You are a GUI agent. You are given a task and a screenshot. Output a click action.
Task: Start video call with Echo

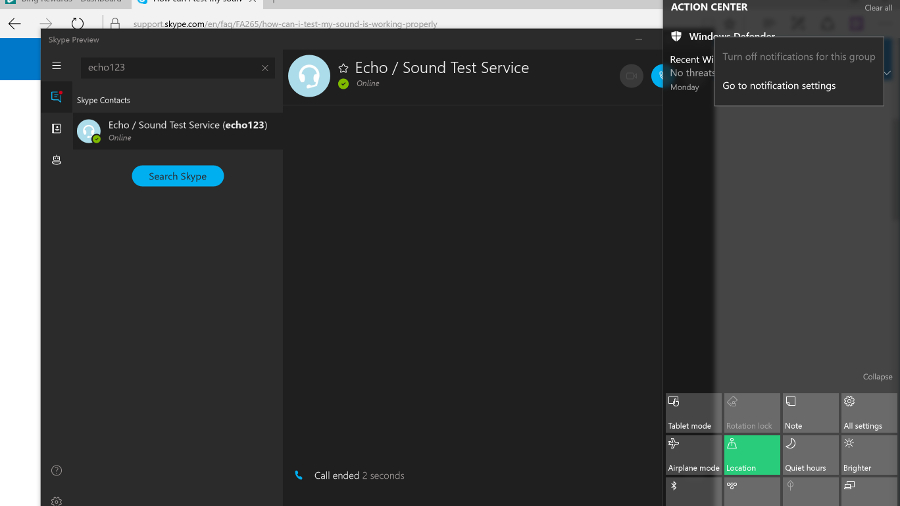tap(631, 76)
